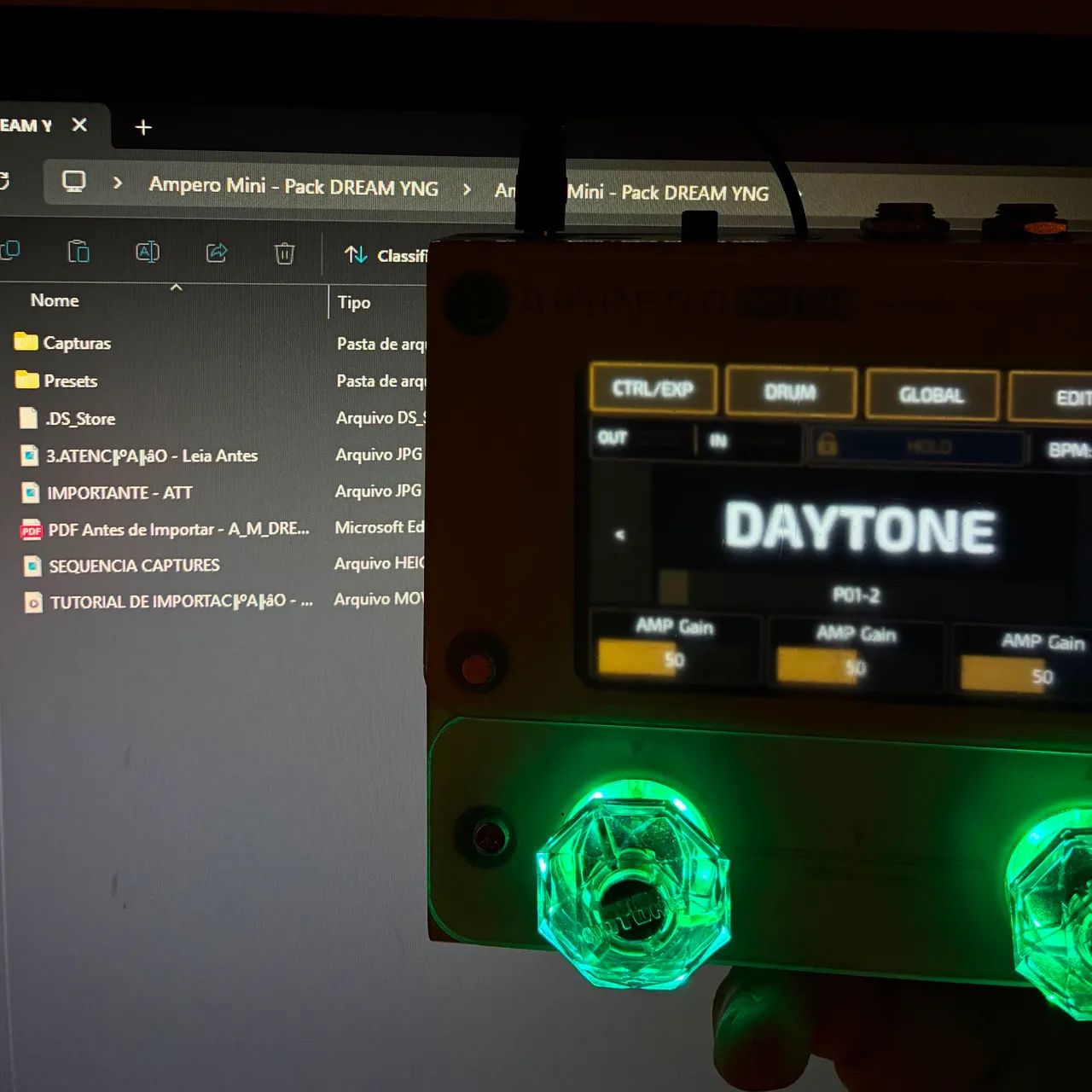Tap the IN level meter on the Ampero screen

[x=750, y=441]
